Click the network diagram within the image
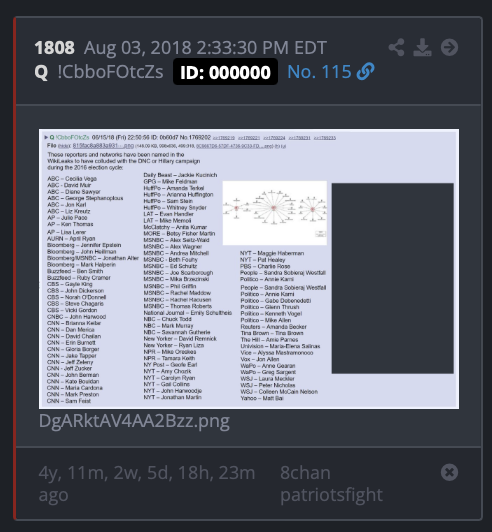 [x=275, y=213]
